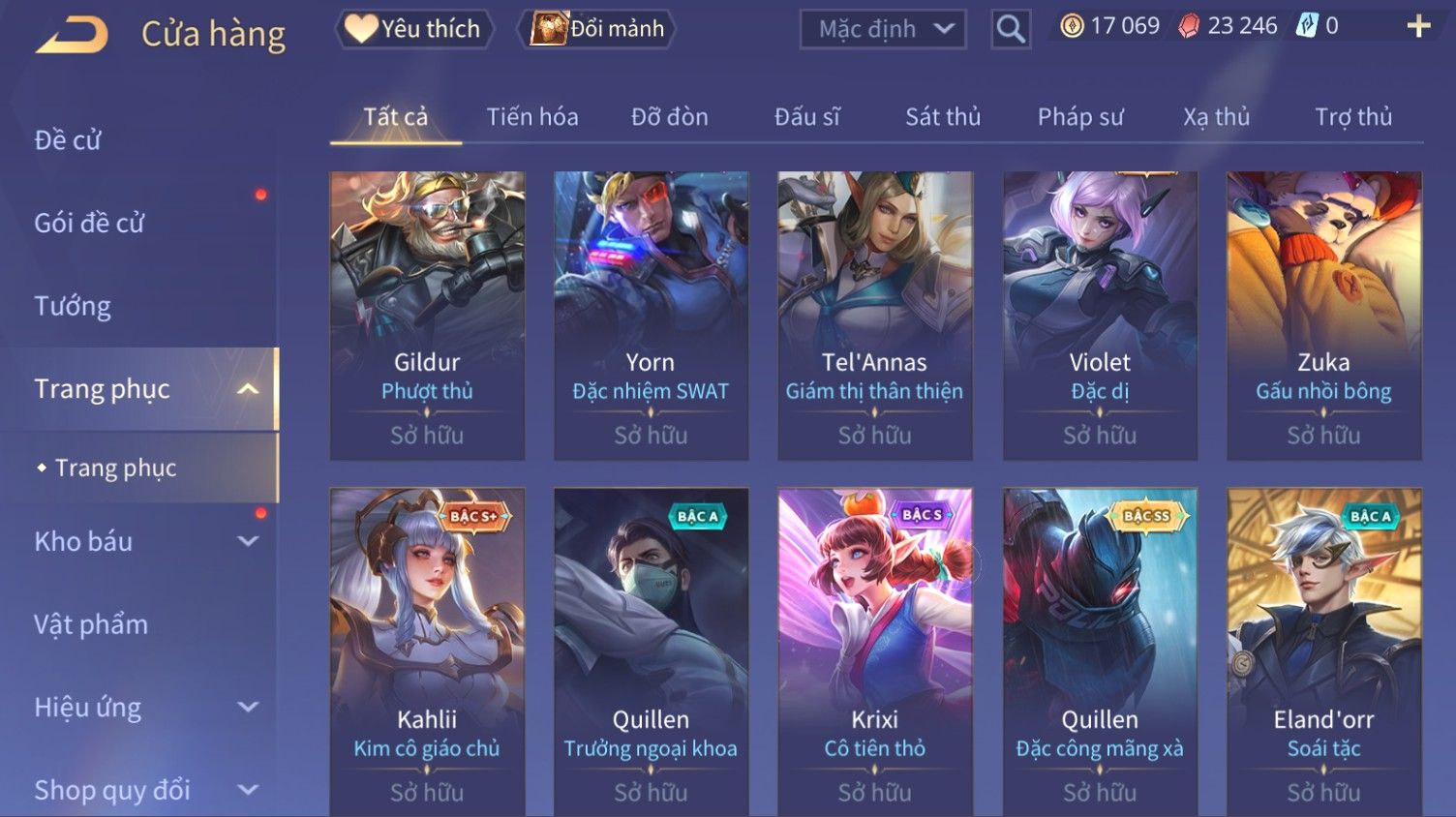The width and height of the screenshot is (1456, 817).
Task: Open the Mặc định sort dropdown
Action: click(x=883, y=29)
